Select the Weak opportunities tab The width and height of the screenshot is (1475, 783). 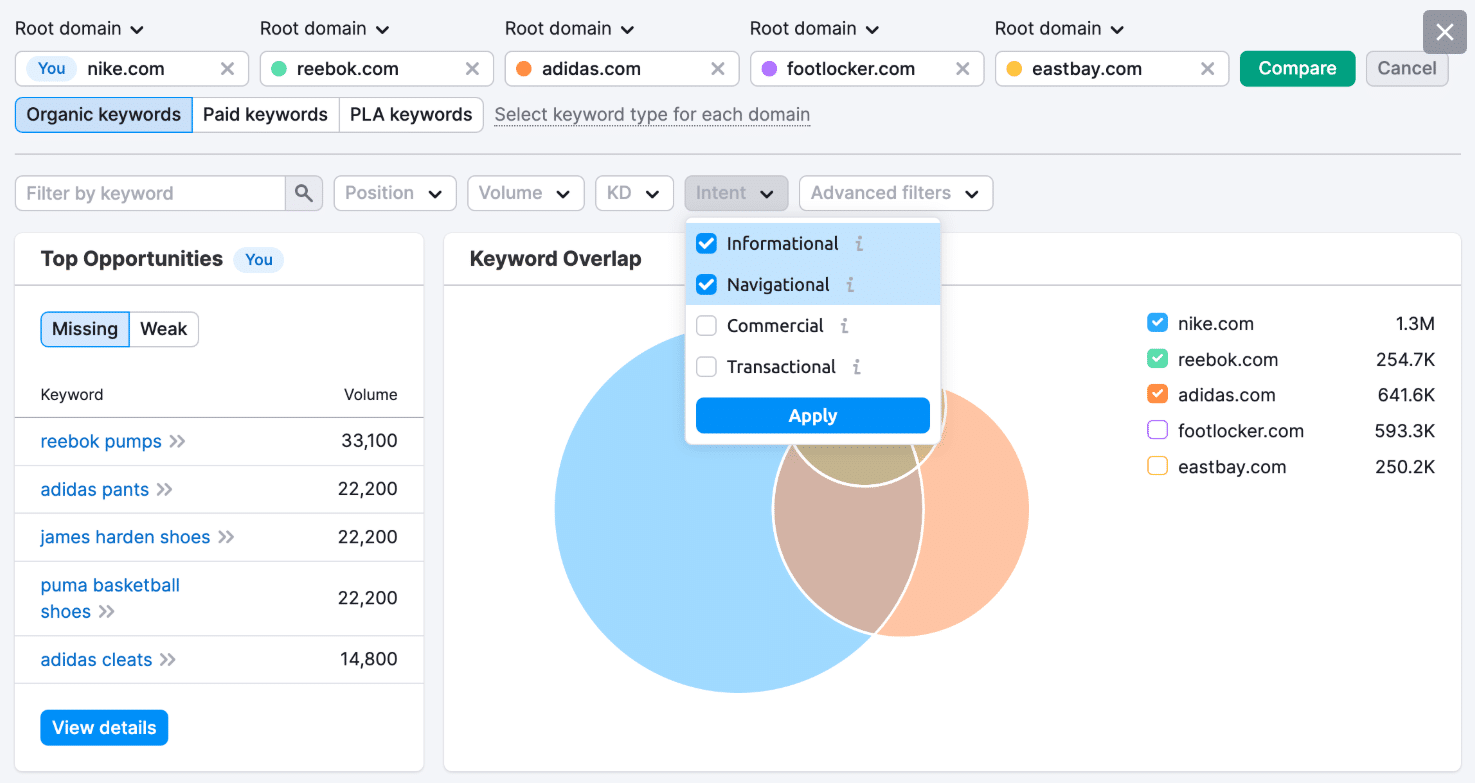[163, 329]
